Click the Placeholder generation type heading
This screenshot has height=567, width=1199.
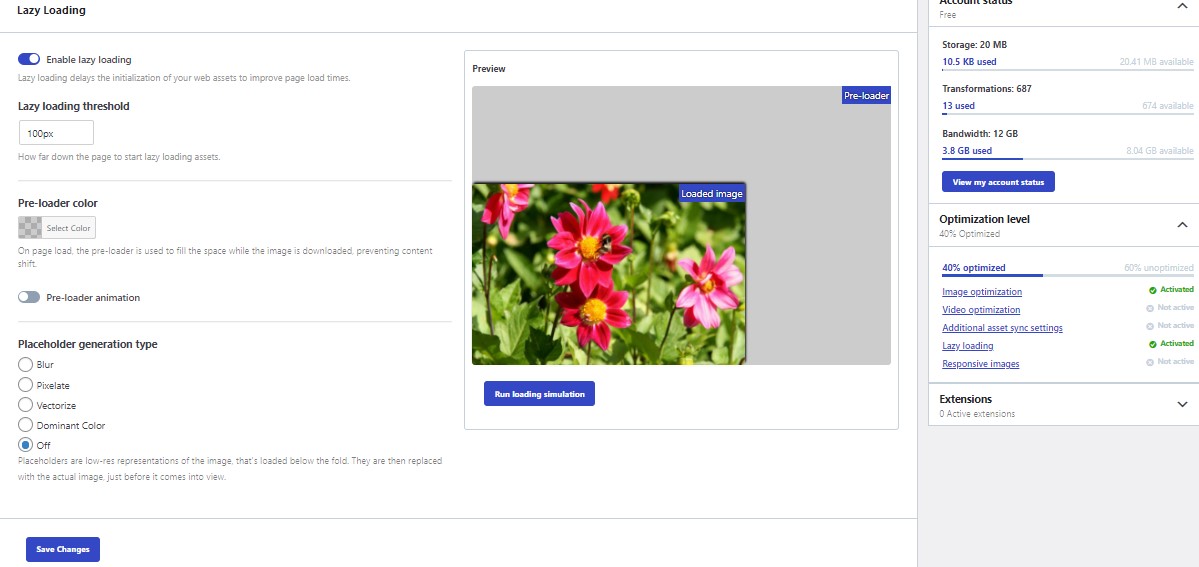pyautogui.click(x=88, y=344)
